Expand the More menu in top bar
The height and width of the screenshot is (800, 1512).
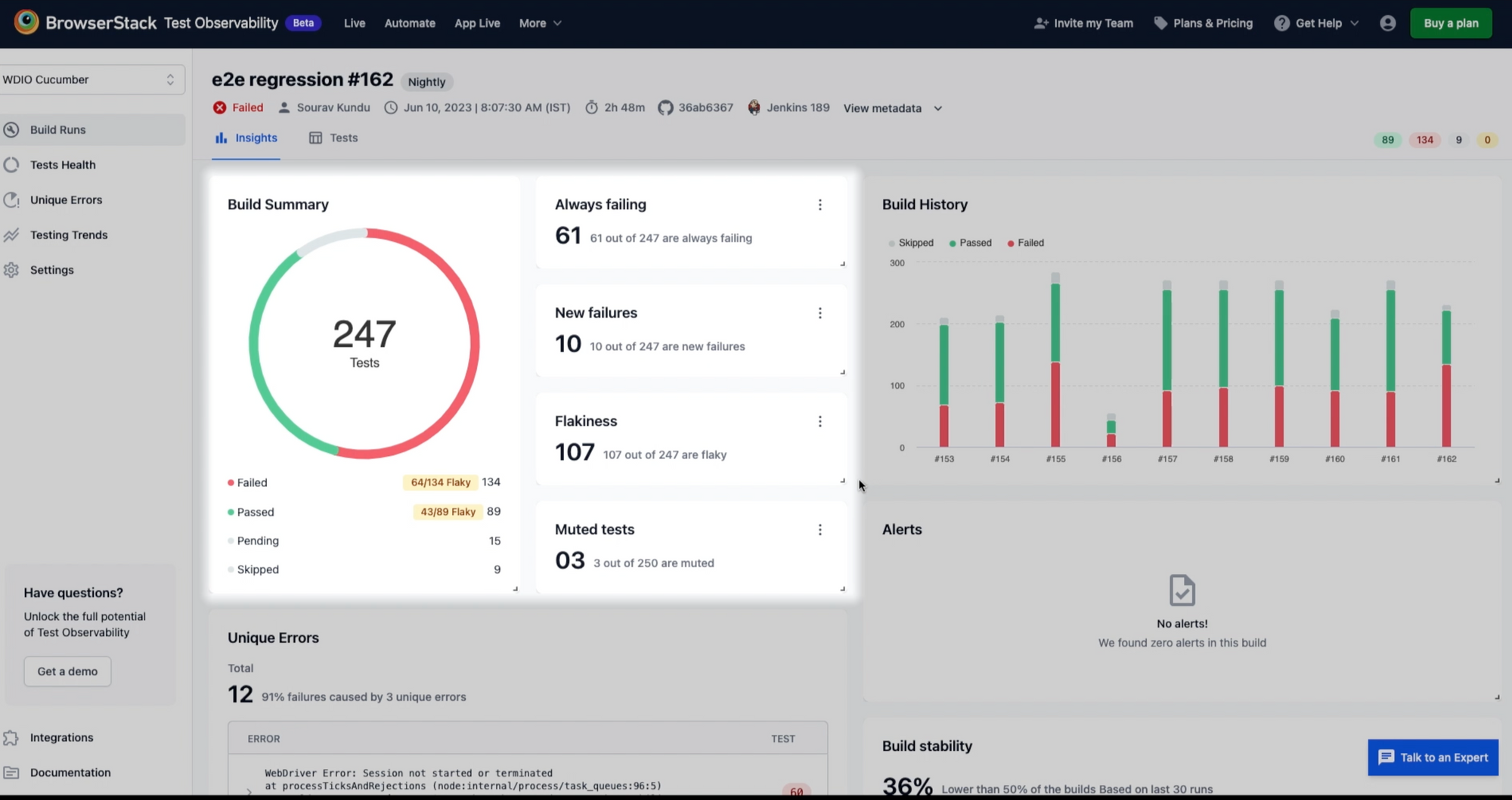[x=540, y=23]
